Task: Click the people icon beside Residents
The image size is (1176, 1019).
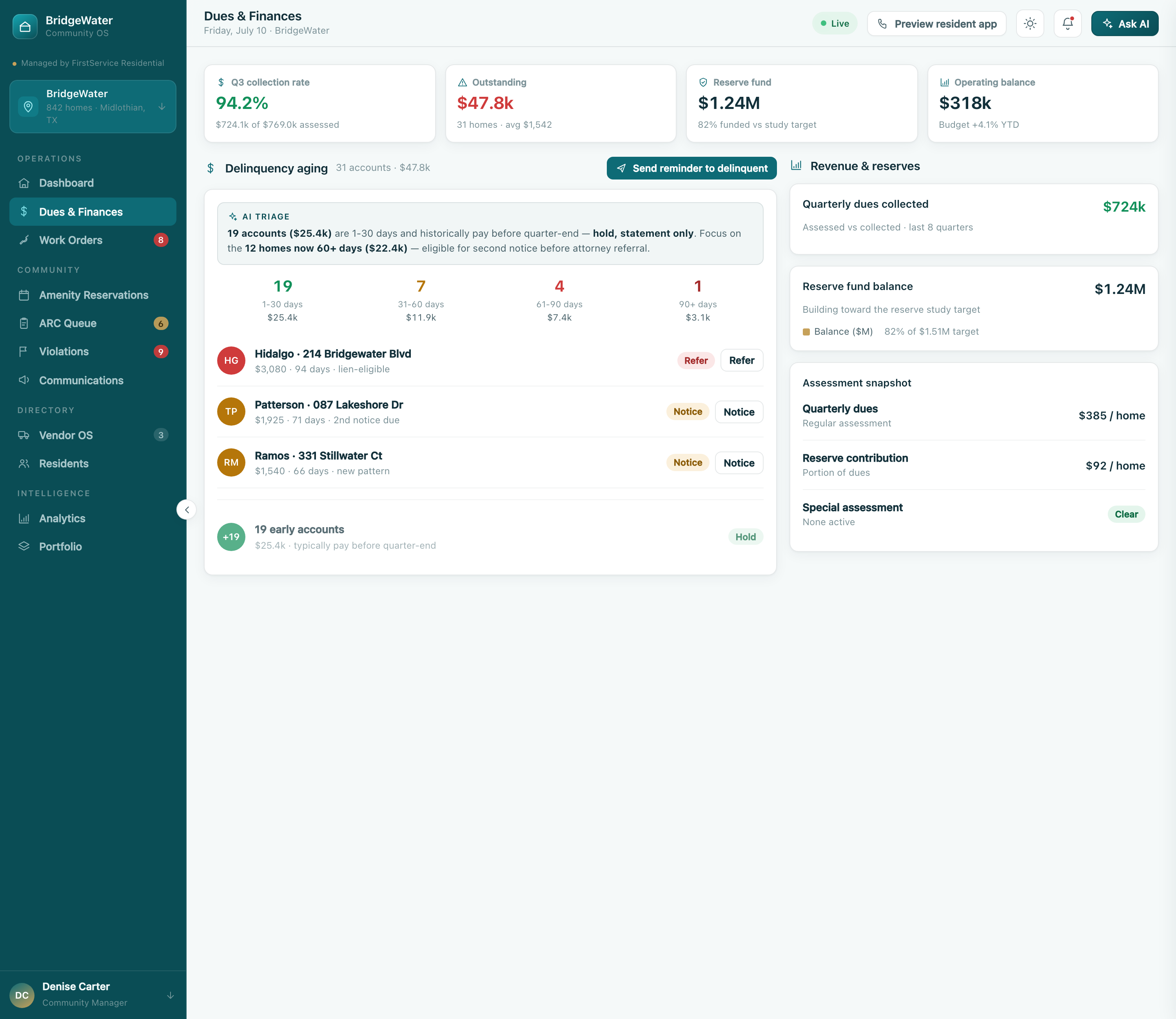Action: [24, 463]
